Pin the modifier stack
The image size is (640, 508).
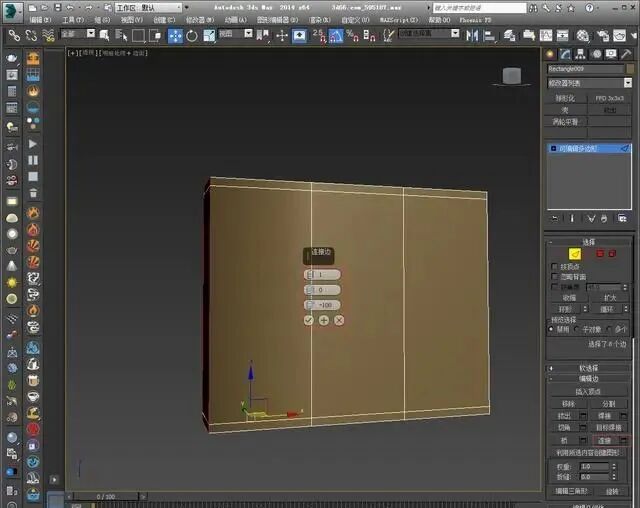[555, 219]
